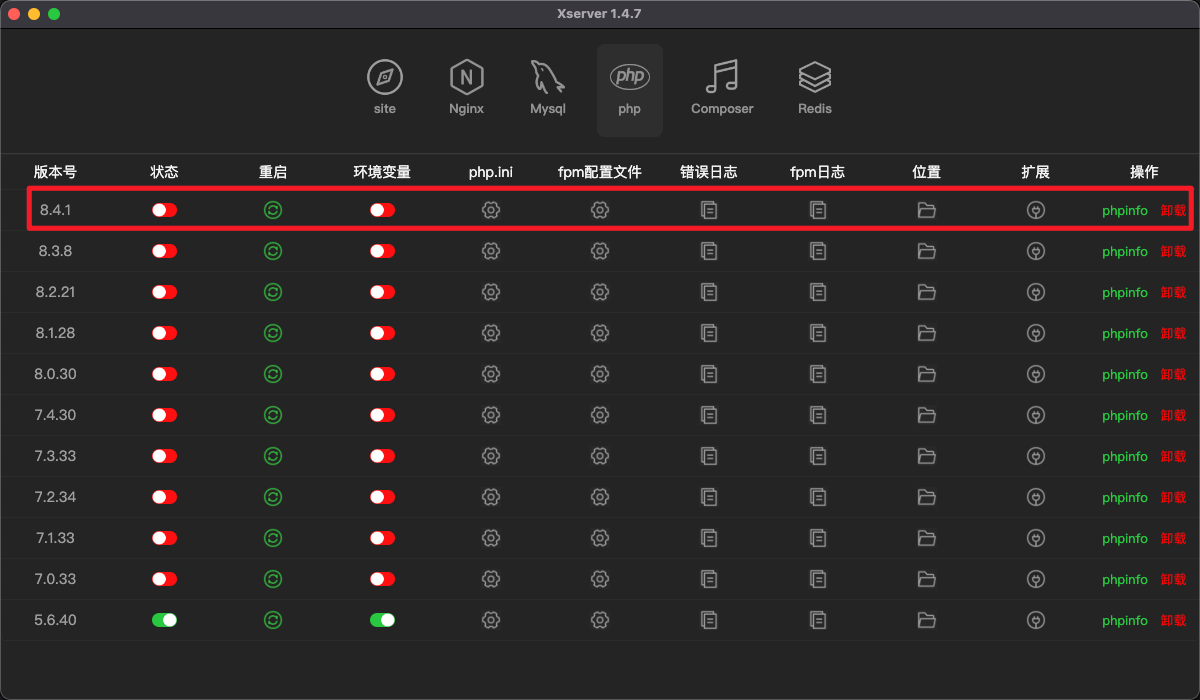1200x700 pixels.
Task: Toggle status switch for PHP 7.4.30
Action: click(164, 415)
